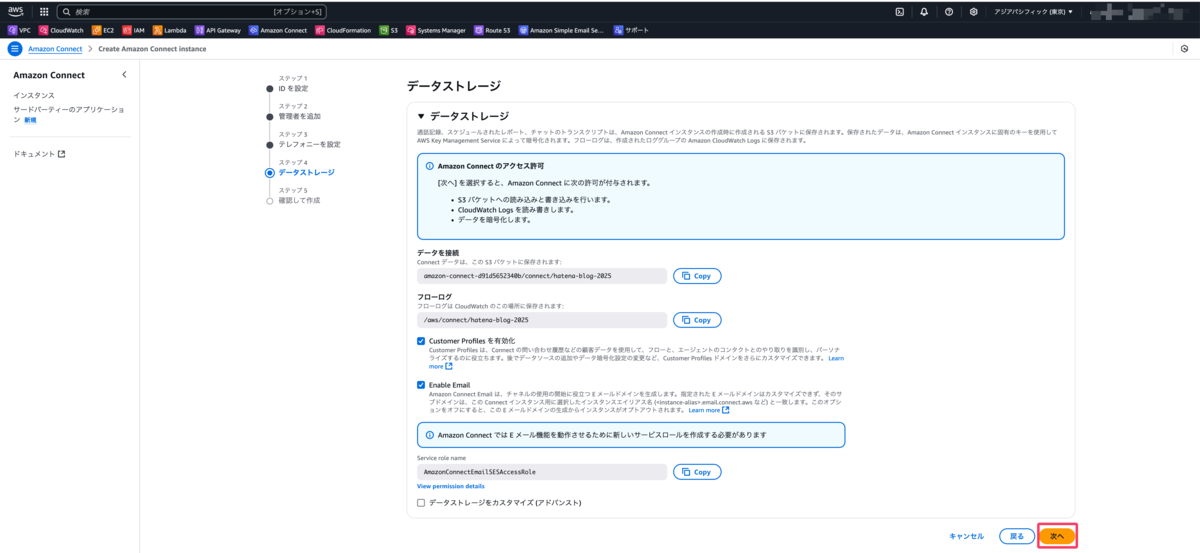The width and height of the screenshot is (1200, 553).
Task: Open インスタンス in the side navigation
Action: [34, 95]
